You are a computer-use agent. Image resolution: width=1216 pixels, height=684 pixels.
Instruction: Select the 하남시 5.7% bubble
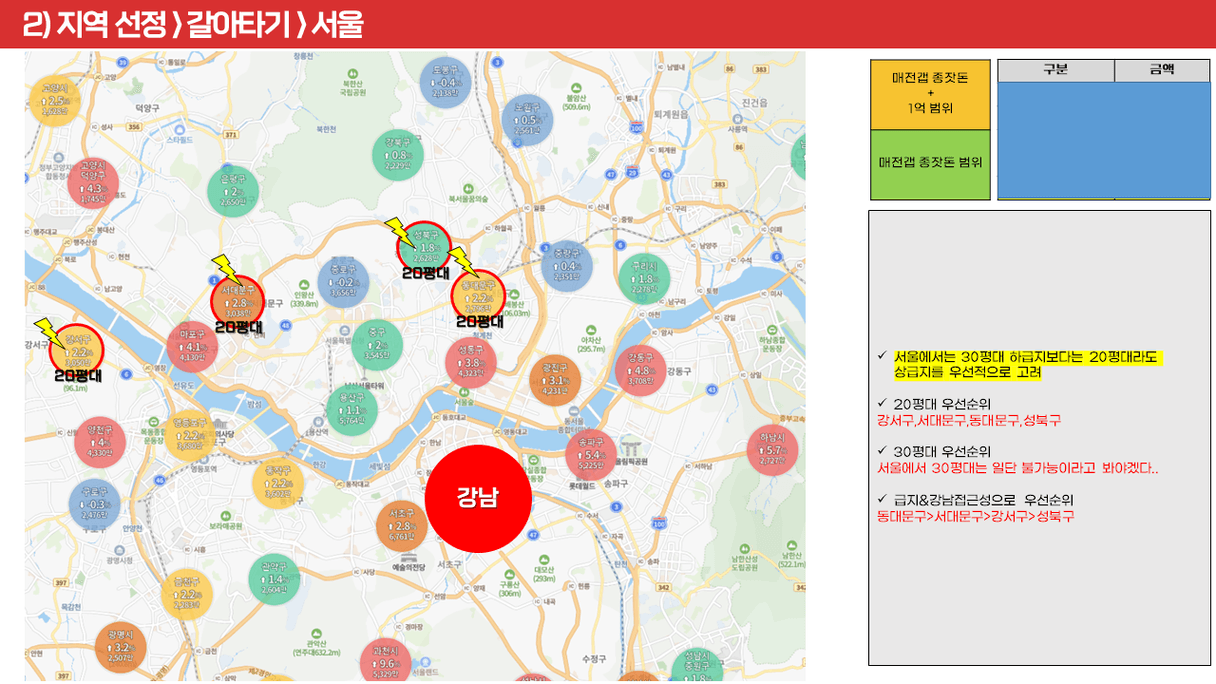coord(772,449)
